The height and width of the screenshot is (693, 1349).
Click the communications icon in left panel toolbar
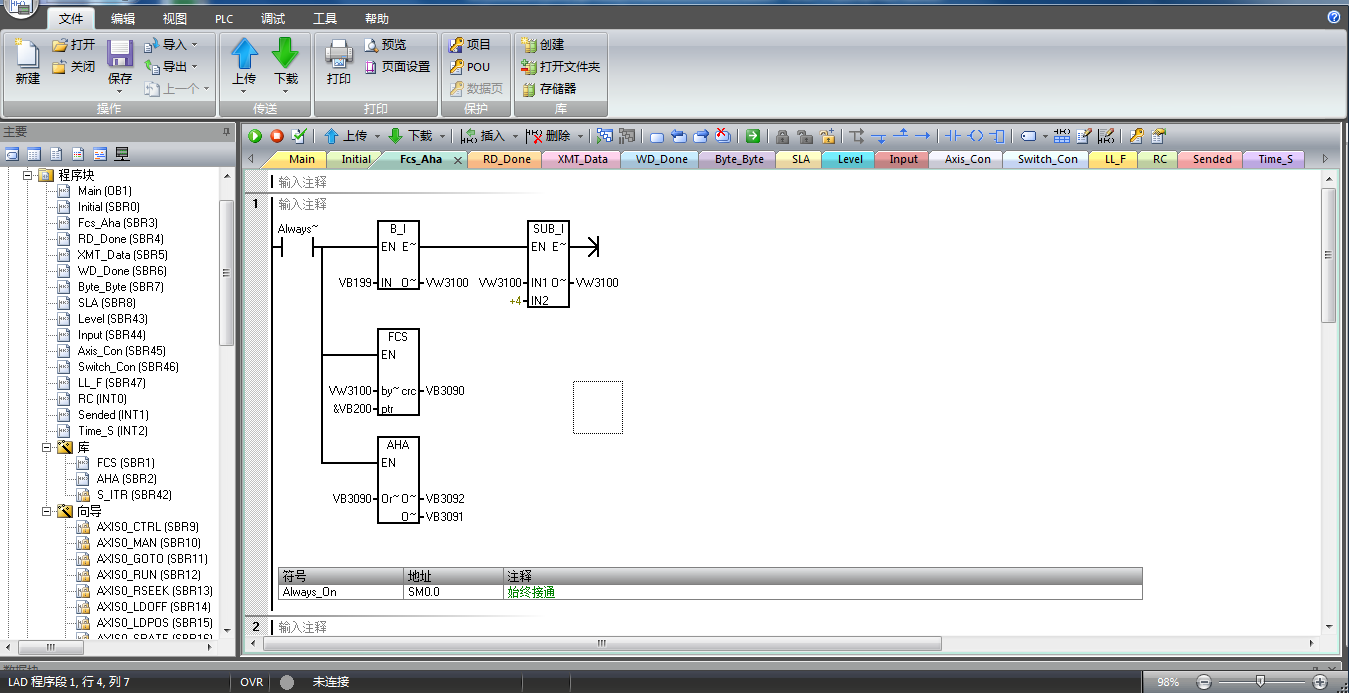[x=122, y=154]
